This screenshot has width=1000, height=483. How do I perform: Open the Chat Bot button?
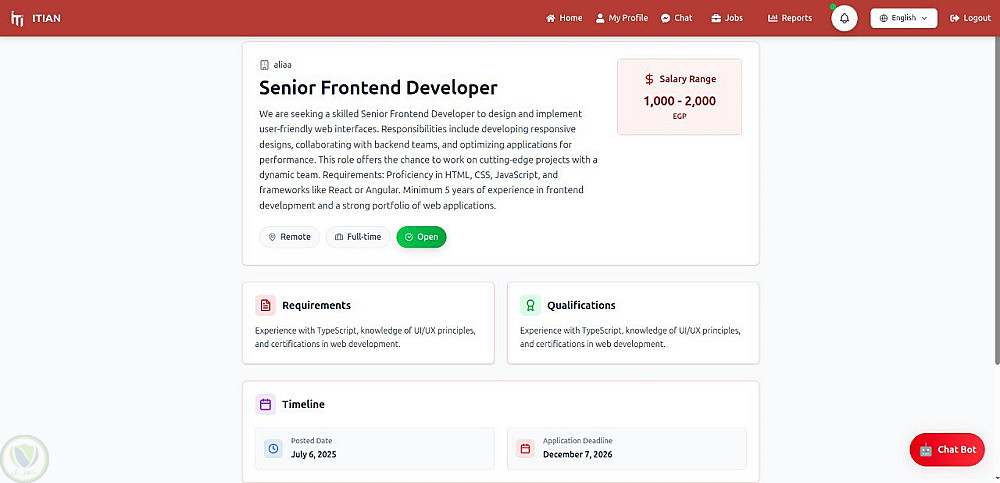(x=947, y=449)
